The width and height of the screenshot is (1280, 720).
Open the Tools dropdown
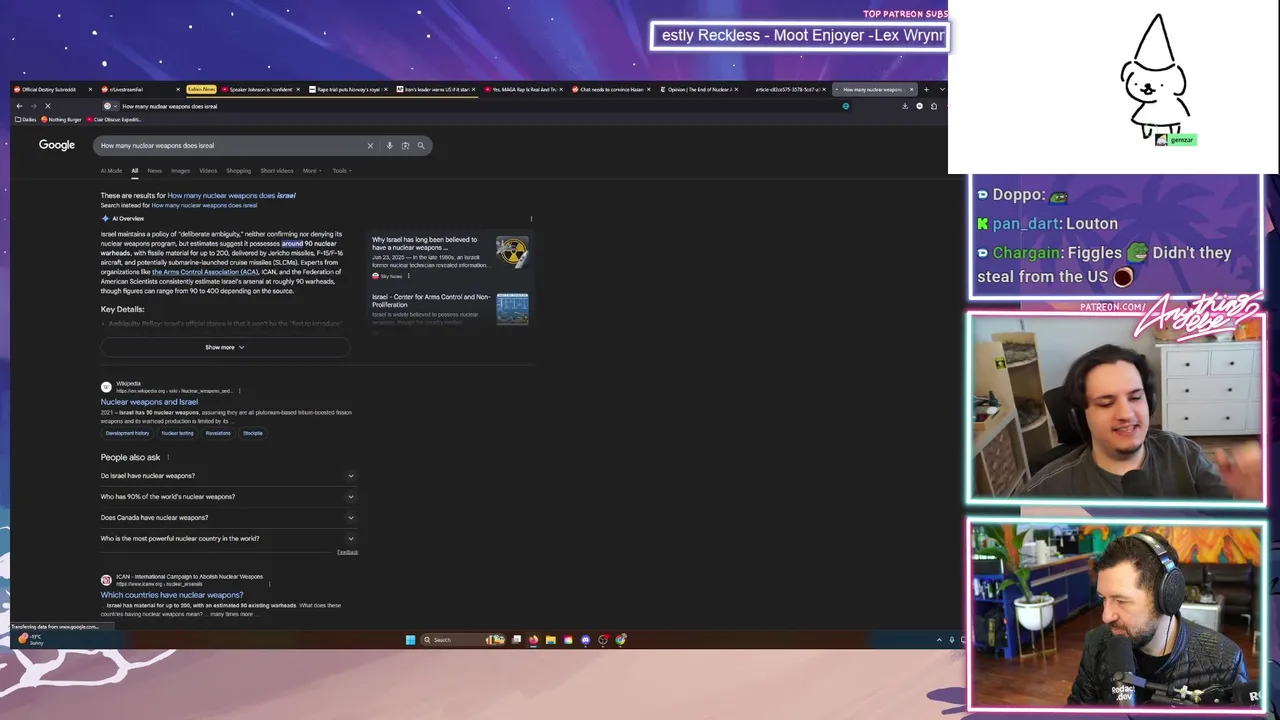[x=342, y=171]
